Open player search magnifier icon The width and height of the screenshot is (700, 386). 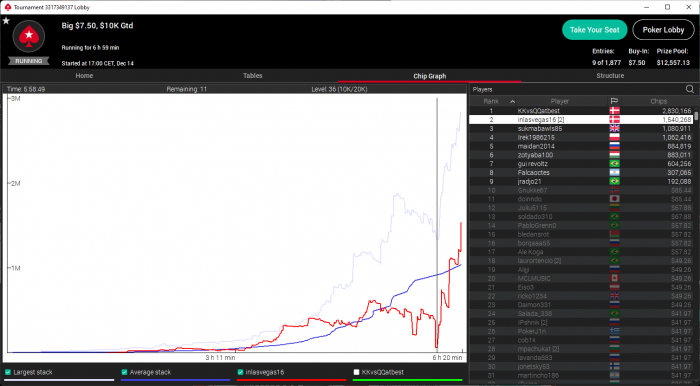(x=690, y=89)
